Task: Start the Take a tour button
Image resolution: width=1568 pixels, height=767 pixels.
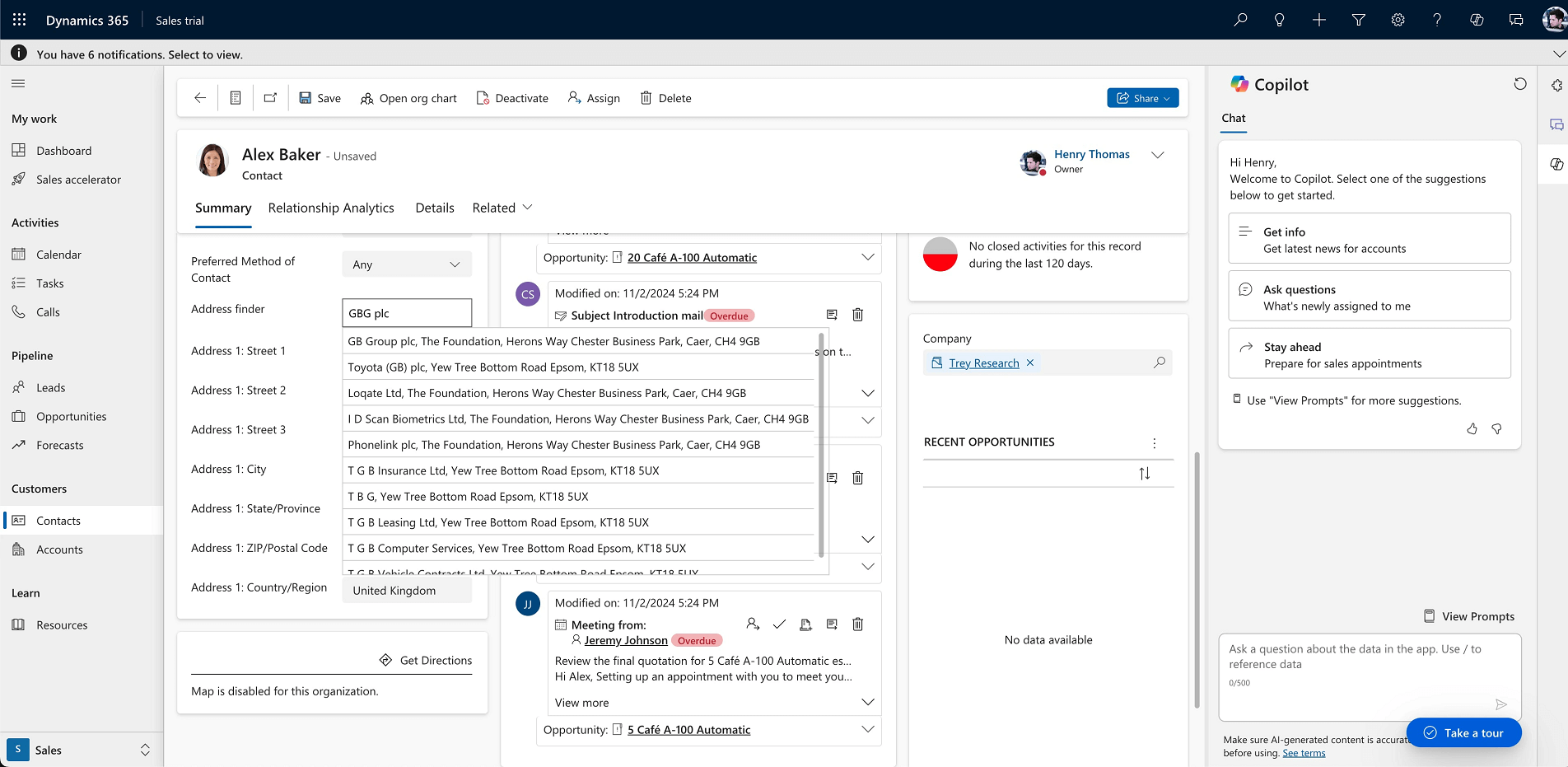Action: pos(1463,733)
